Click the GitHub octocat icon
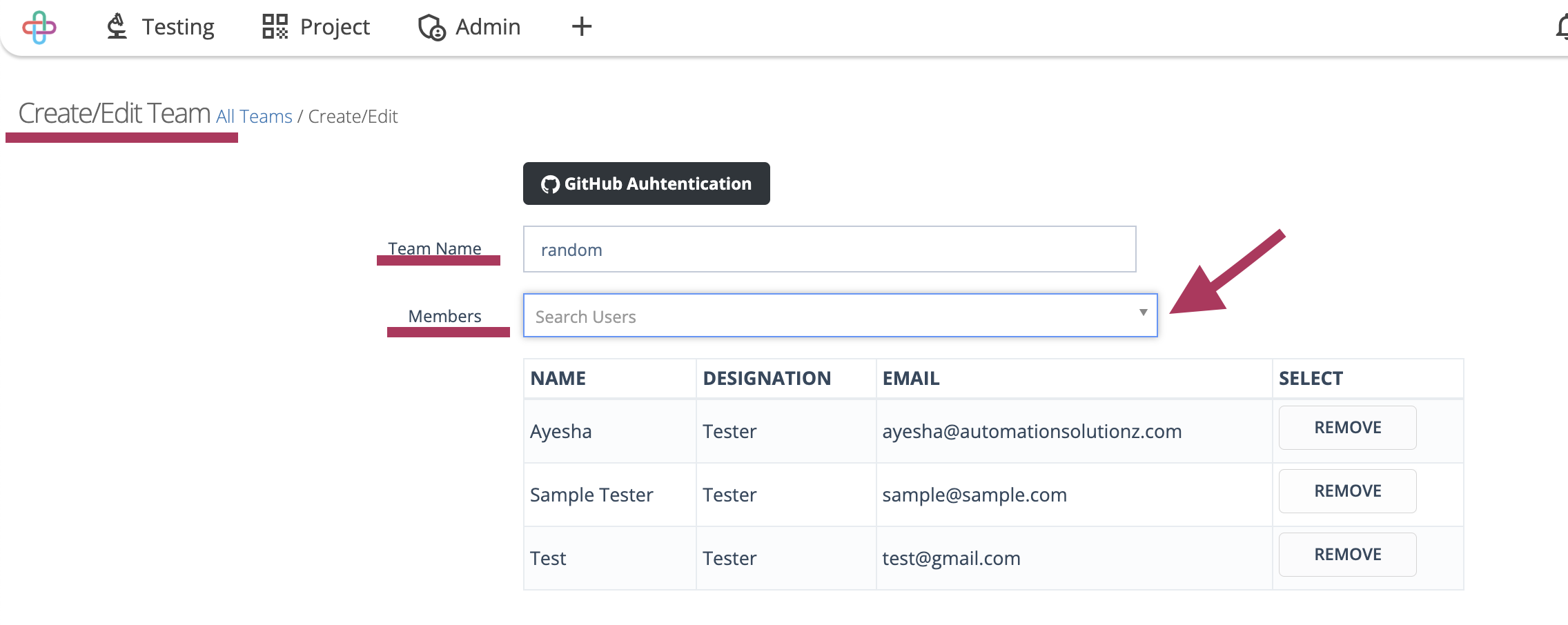The height and width of the screenshot is (625, 1568). (x=550, y=184)
